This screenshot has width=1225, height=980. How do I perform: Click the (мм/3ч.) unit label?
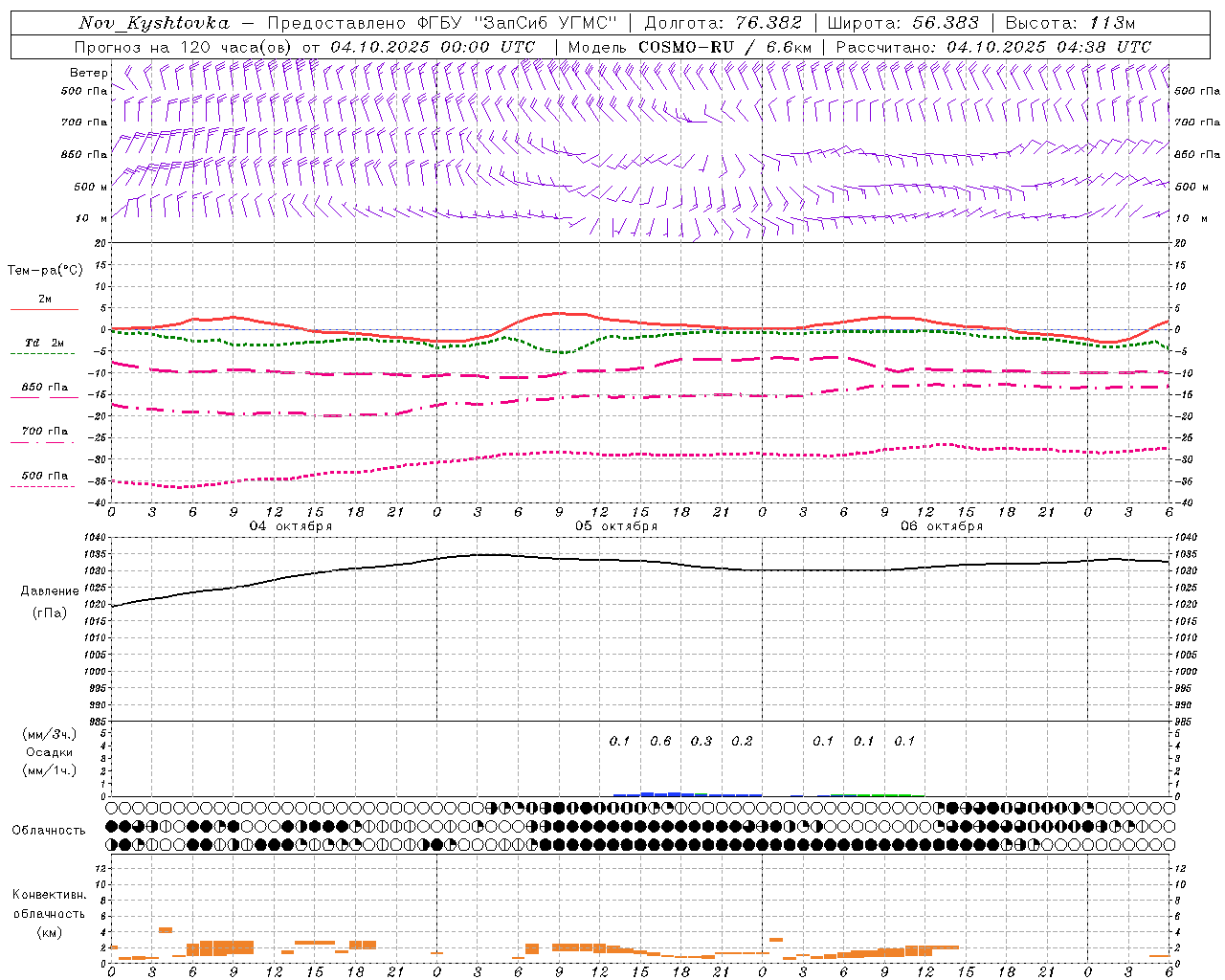click(x=49, y=734)
